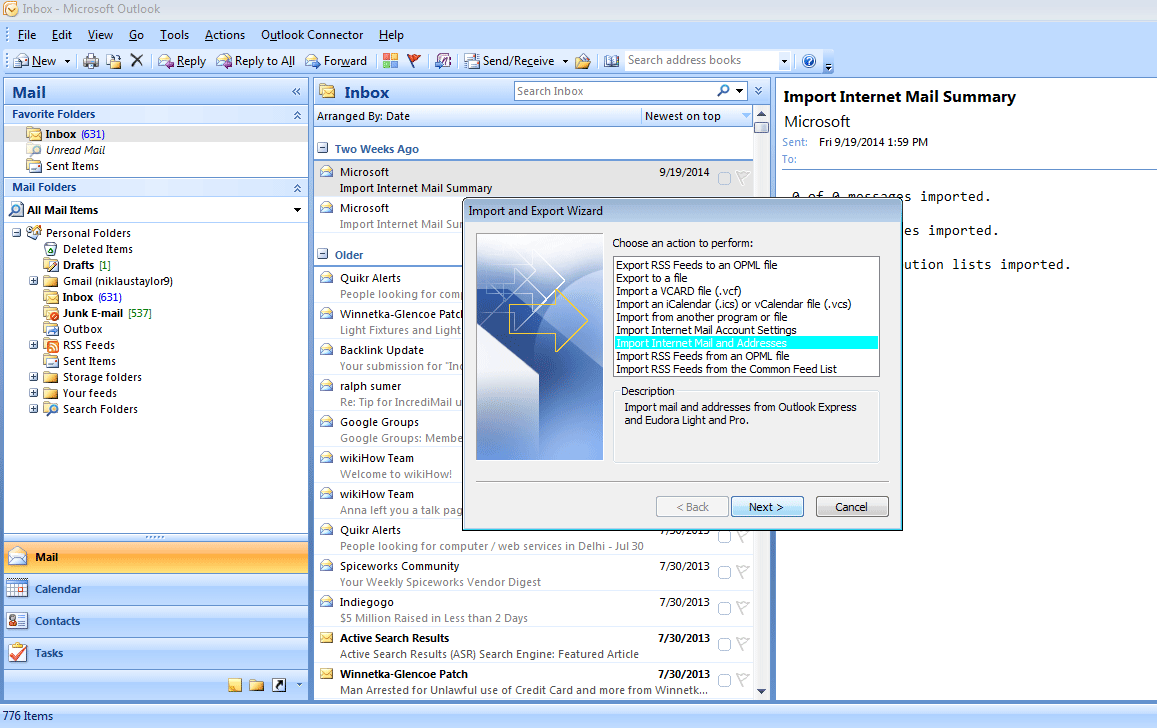
Task: Open the Edit menu
Action: click(x=61, y=35)
